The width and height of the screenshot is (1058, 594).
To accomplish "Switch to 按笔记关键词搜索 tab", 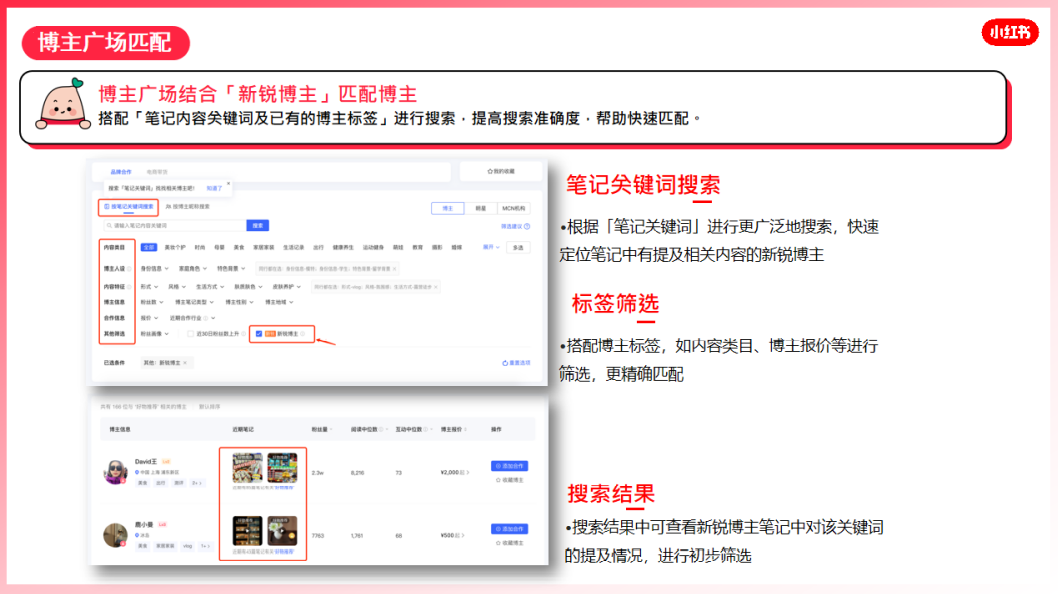I will pos(129,207).
